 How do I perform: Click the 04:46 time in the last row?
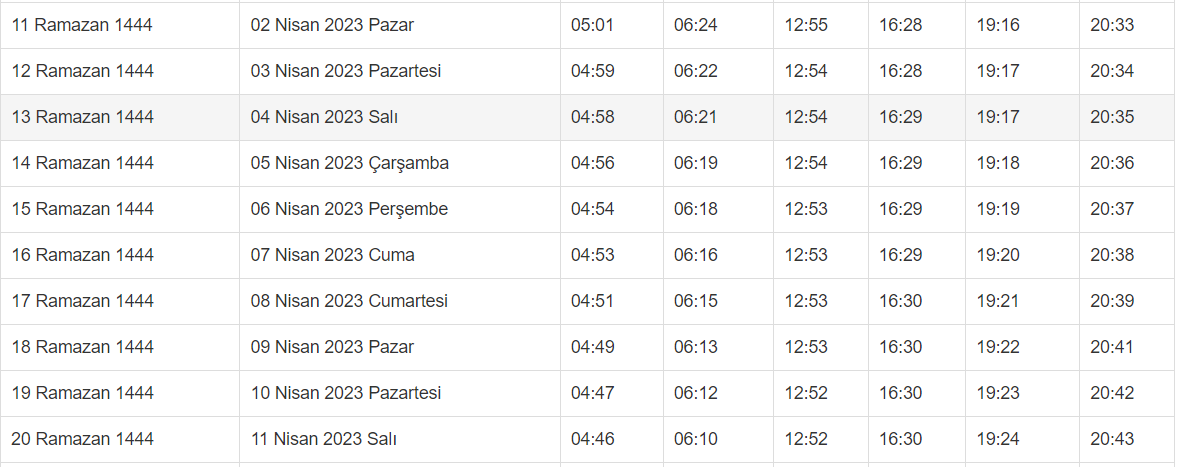[592, 439]
